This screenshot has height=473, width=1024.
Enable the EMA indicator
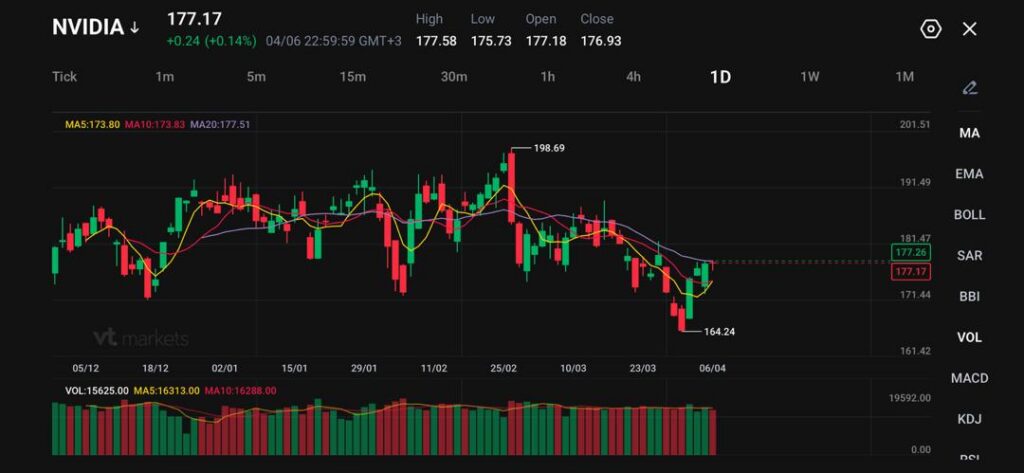[x=969, y=174]
